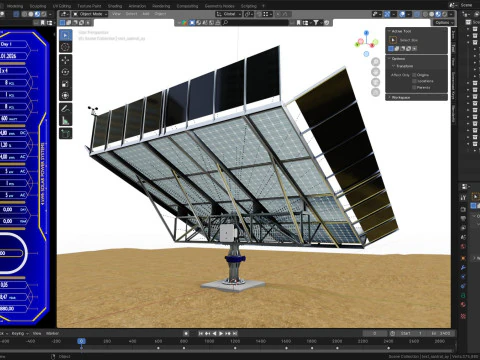Select the Move tool
The height and width of the screenshot is (360, 480).
point(65,60)
